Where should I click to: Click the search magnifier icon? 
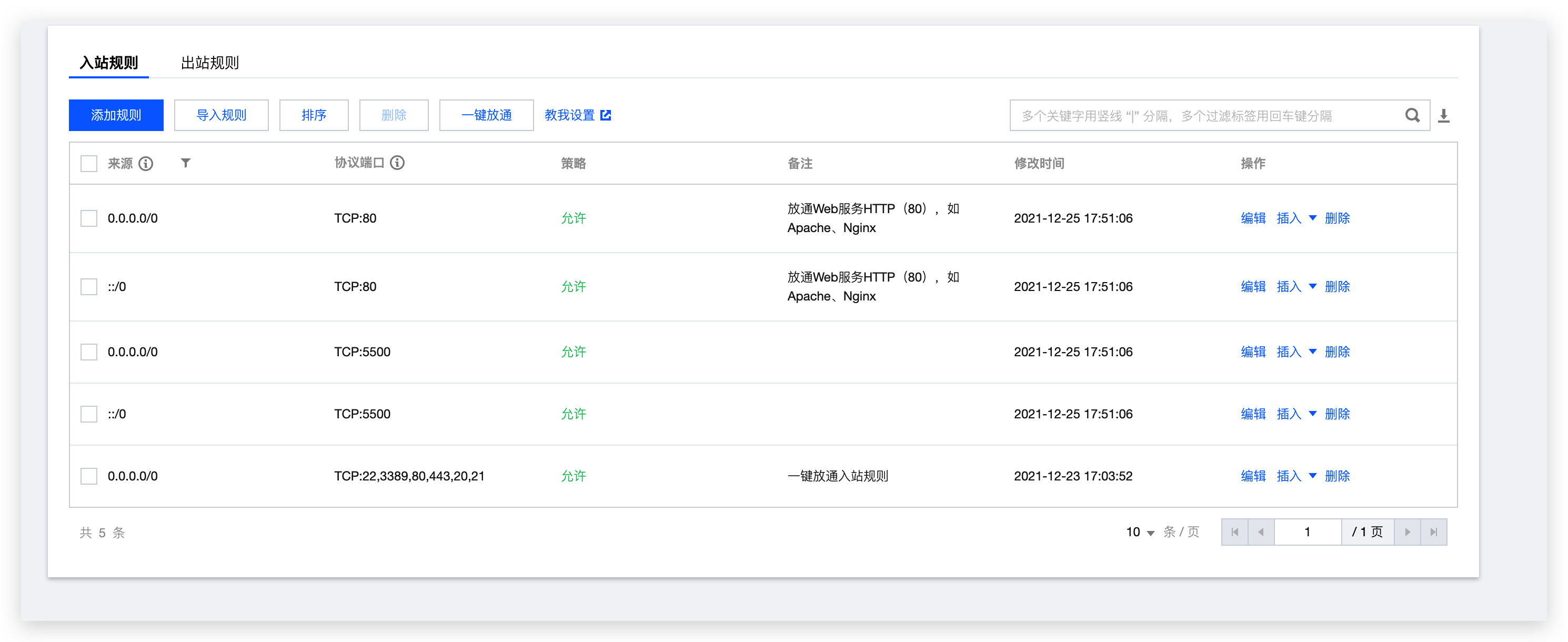click(x=1412, y=115)
